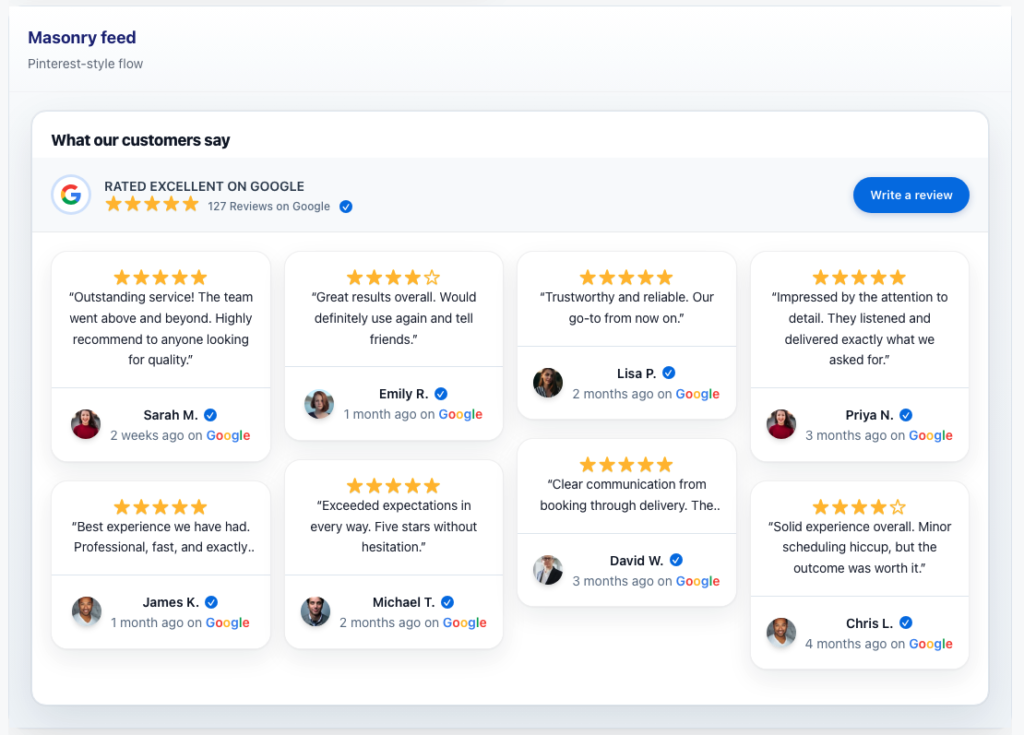Open James K.'s profile photo
Viewport: 1024px width, 735px height.
coord(86,612)
